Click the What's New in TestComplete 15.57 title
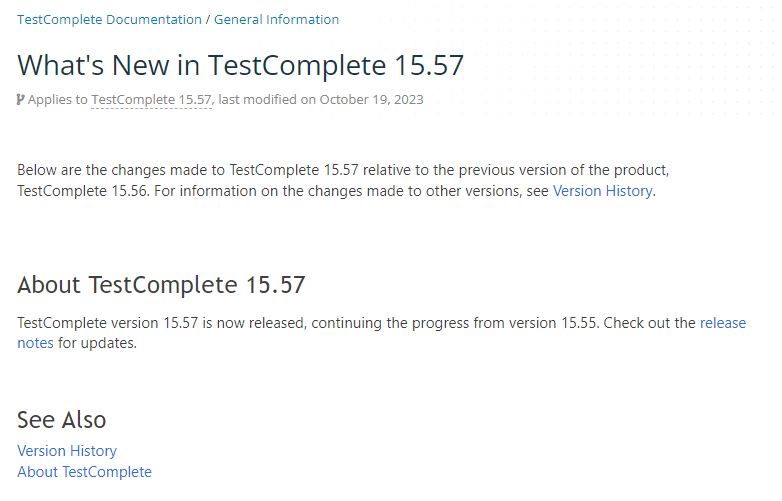 point(240,65)
